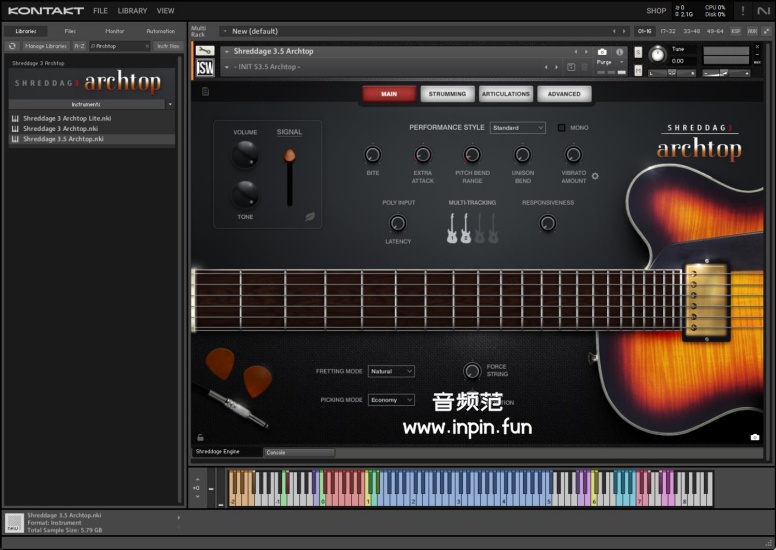
Task: Click the wrench icon to edit instrument
Action: [x=205, y=51]
